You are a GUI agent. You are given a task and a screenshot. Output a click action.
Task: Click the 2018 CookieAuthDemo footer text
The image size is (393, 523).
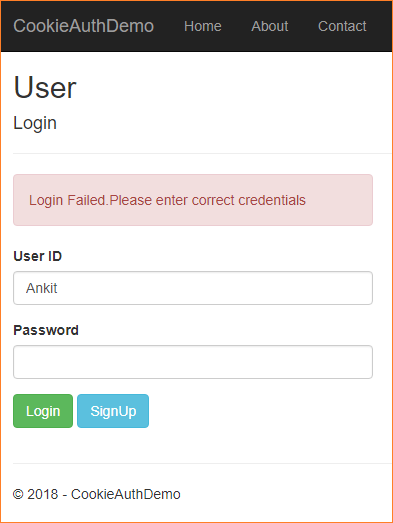(x=96, y=494)
